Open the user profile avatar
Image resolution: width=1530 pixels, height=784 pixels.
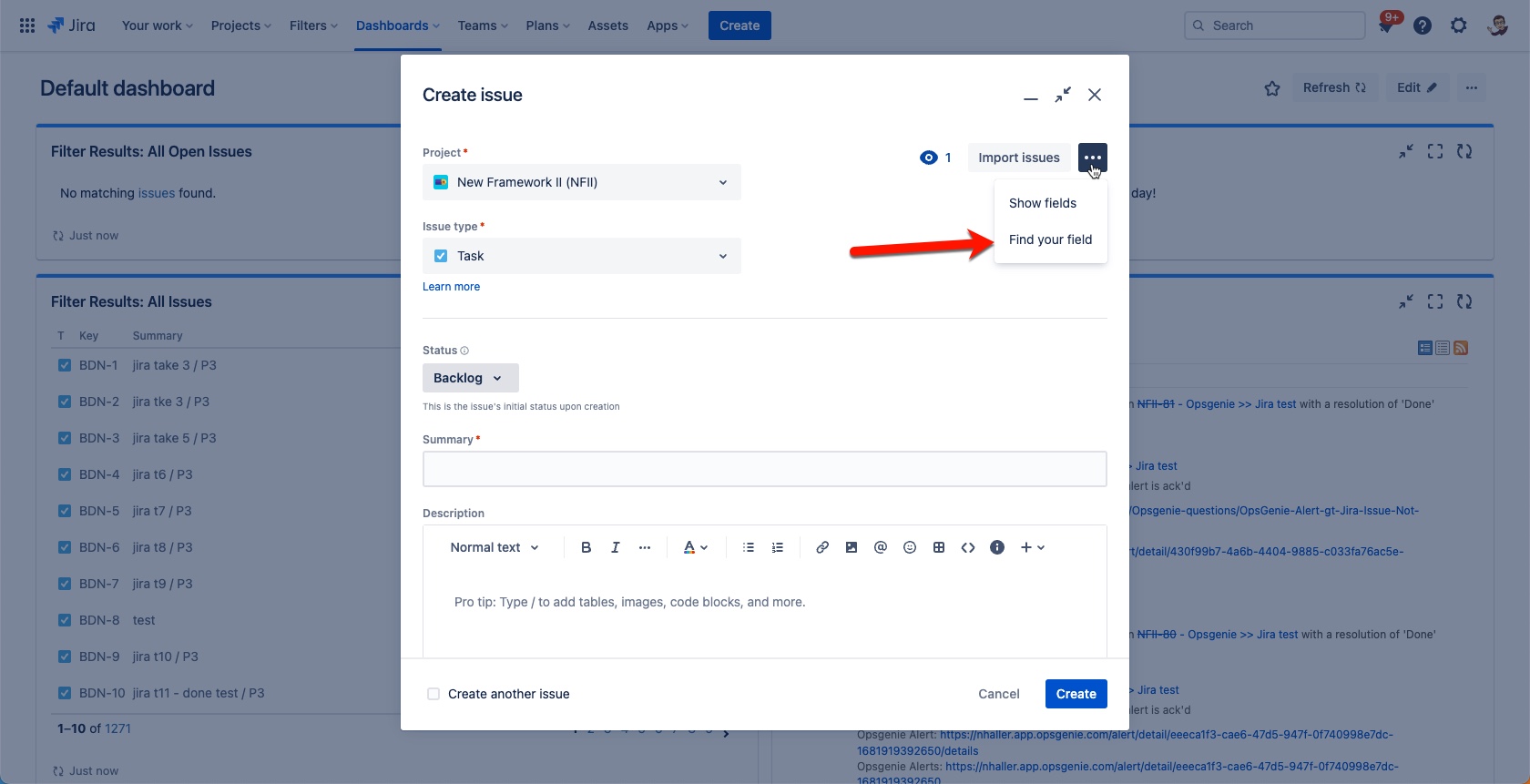(1497, 25)
